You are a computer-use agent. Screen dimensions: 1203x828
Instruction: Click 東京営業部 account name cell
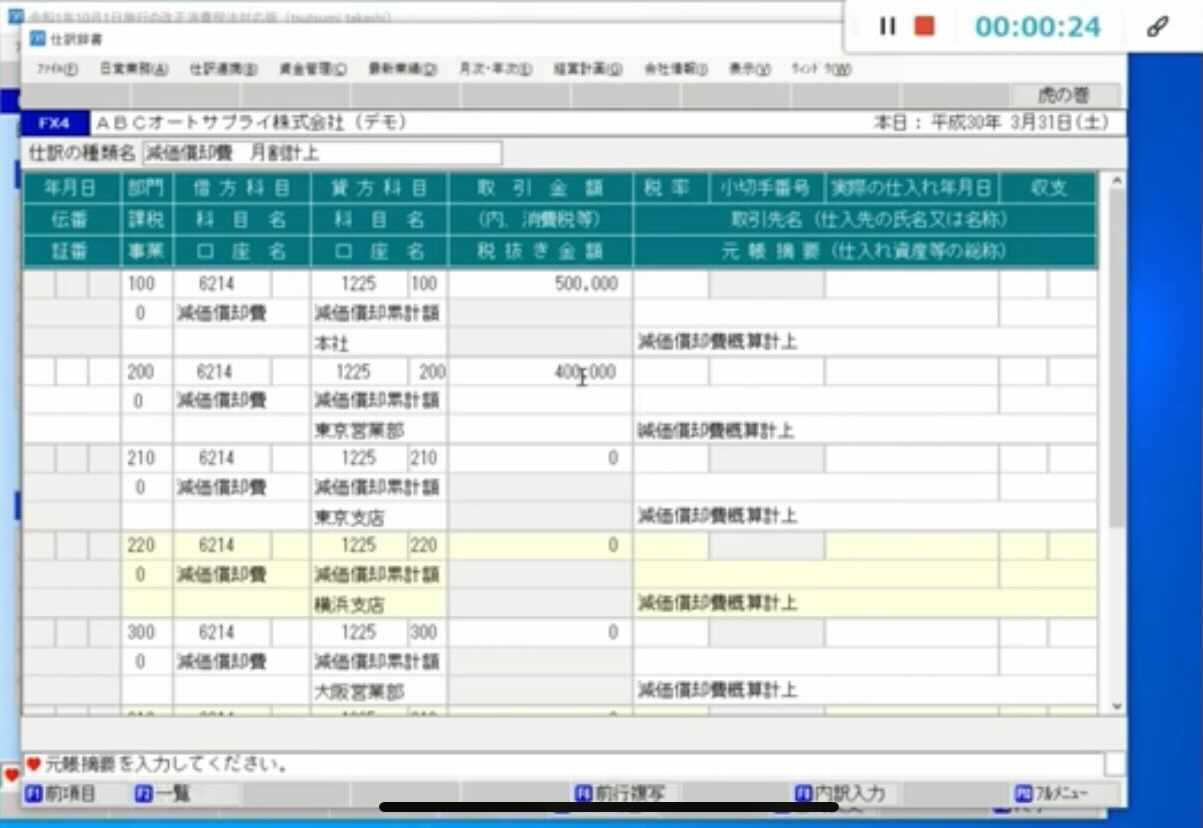tap(379, 431)
